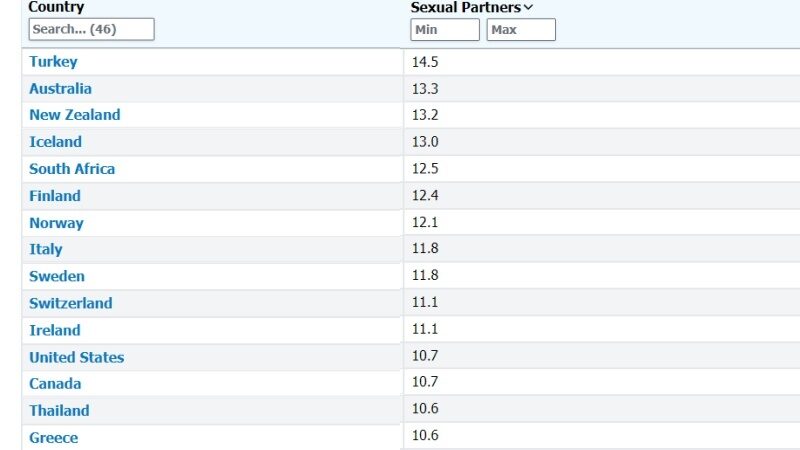Viewport: 800px width, 450px height.
Task: Open the Switzerland link
Action: click(70, 303)
